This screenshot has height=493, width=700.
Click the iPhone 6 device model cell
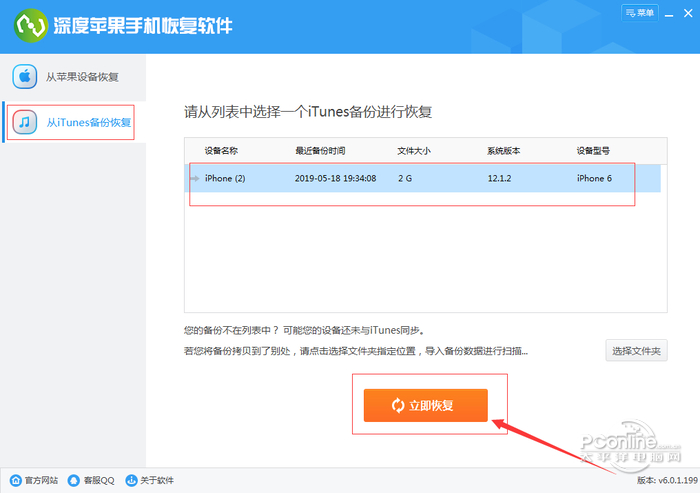[594, 178]
